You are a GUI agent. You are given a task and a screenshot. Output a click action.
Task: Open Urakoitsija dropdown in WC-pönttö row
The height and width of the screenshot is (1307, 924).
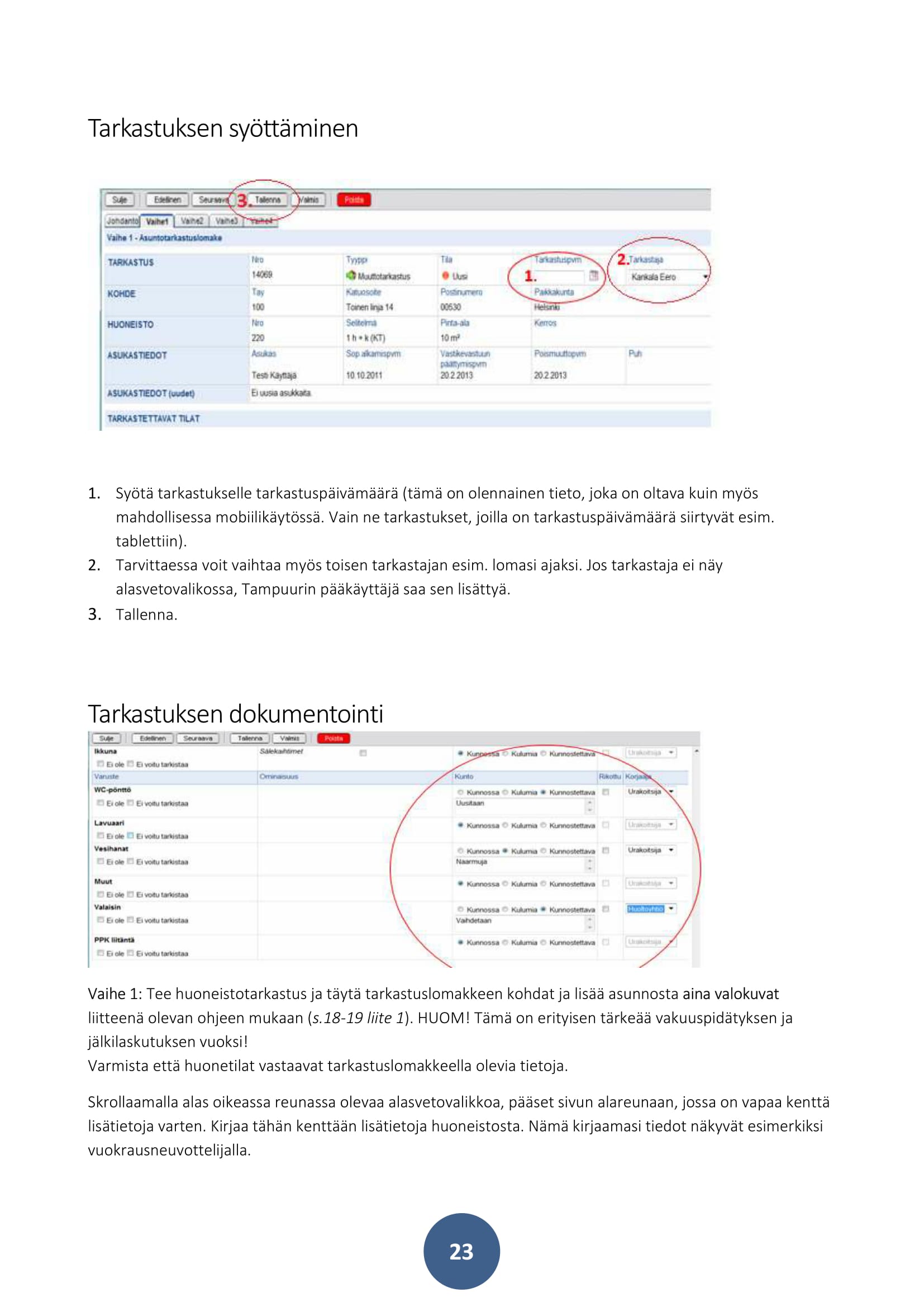671,792
